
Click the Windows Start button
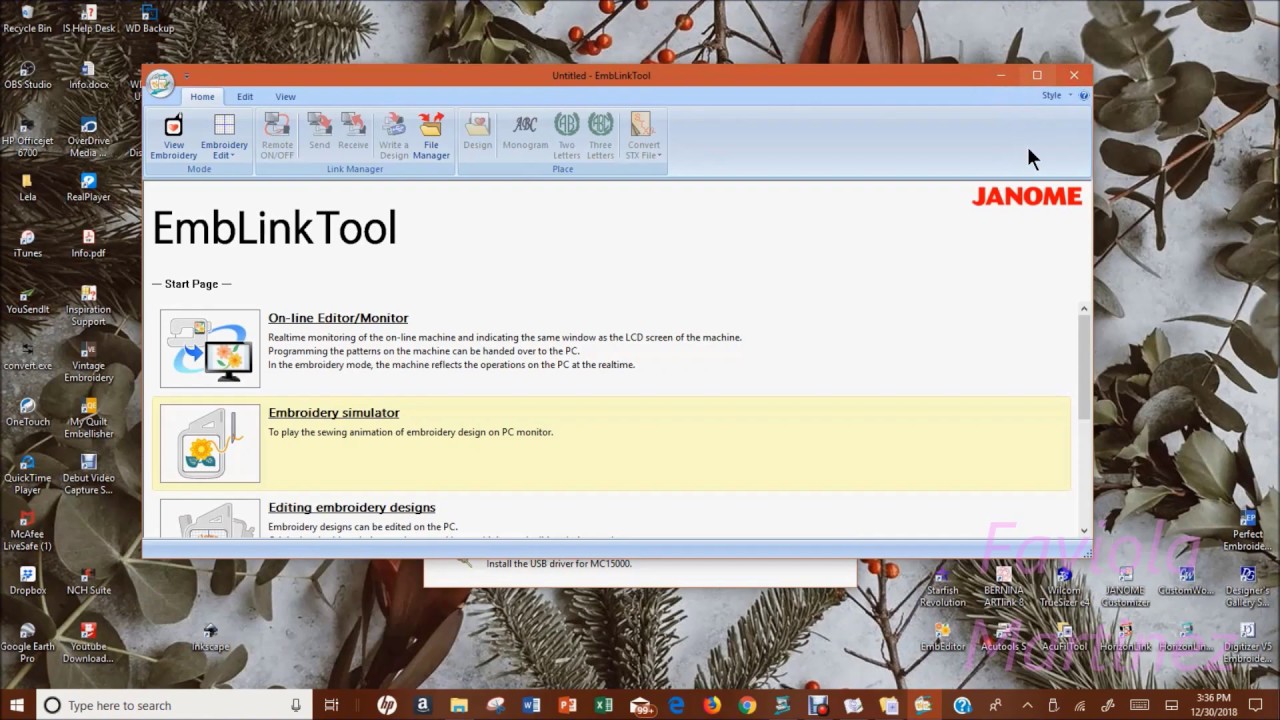(18, 705)
